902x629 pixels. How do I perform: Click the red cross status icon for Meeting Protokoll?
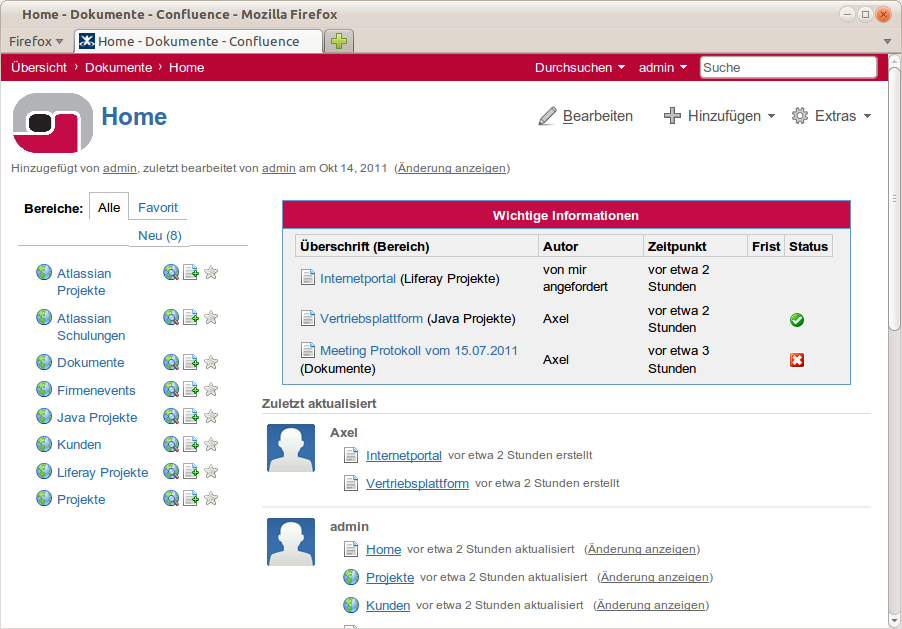pyautogui.click(x=797, y=360)
